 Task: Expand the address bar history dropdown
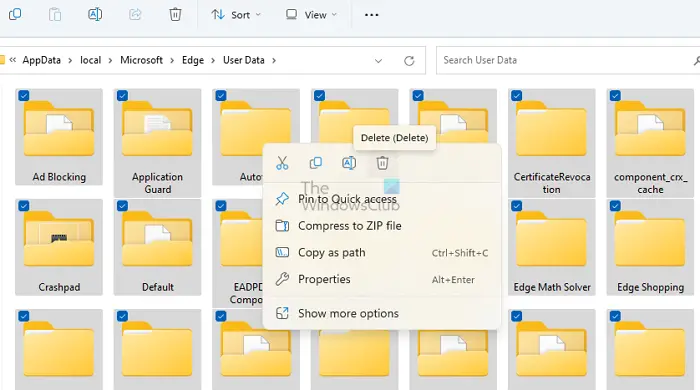tap(378, 61)
